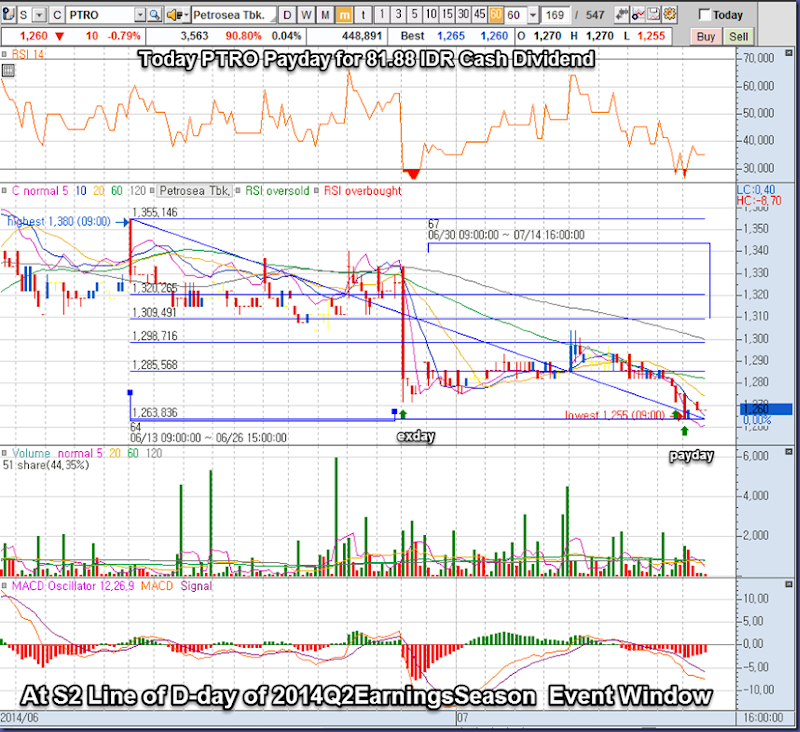Close the MACD panel with its corner X
The height and width of the screenshot is (732, 800).
pos(789,584)
